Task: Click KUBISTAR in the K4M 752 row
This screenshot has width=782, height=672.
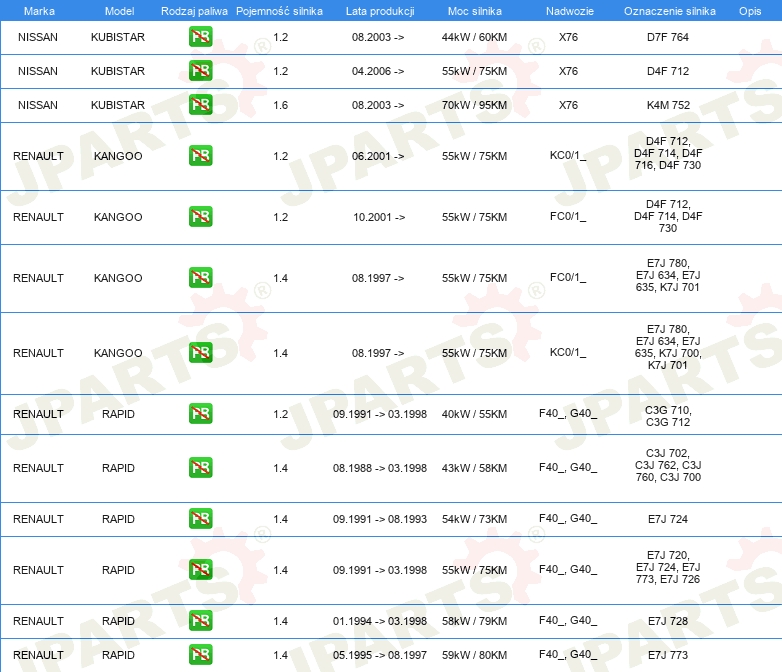Action: 118,105
